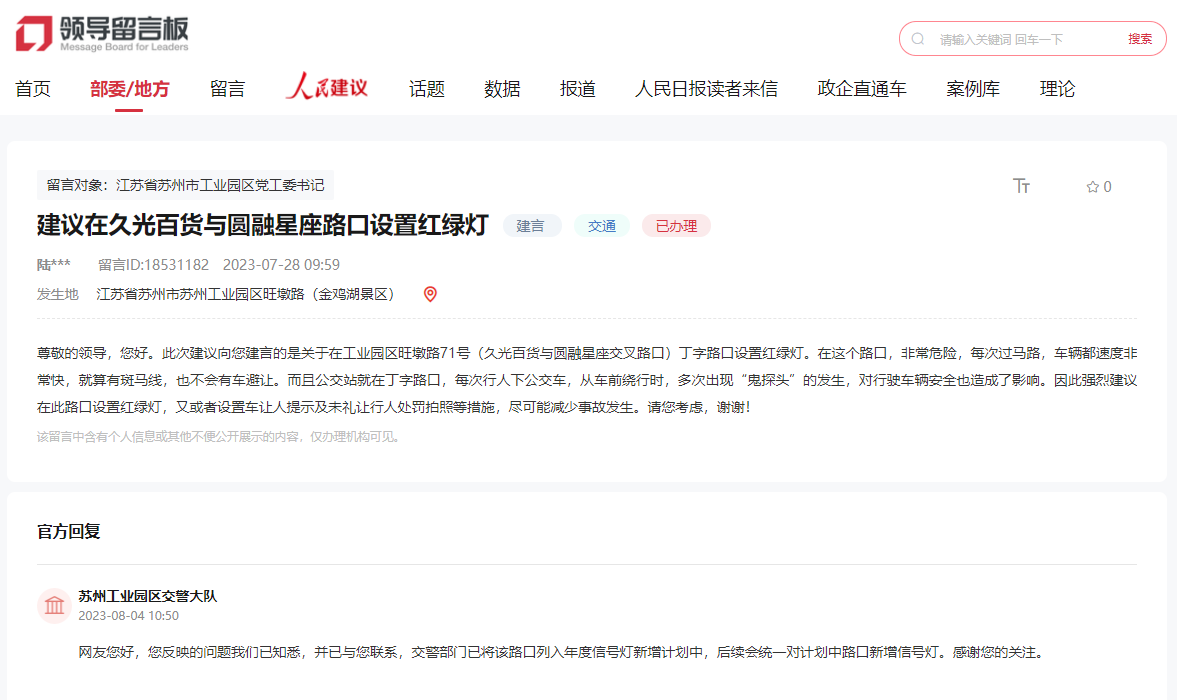Viewport: 1177px width, 700px height.
Task: Click the 已办理 status tag
Action: pos(676,226)
